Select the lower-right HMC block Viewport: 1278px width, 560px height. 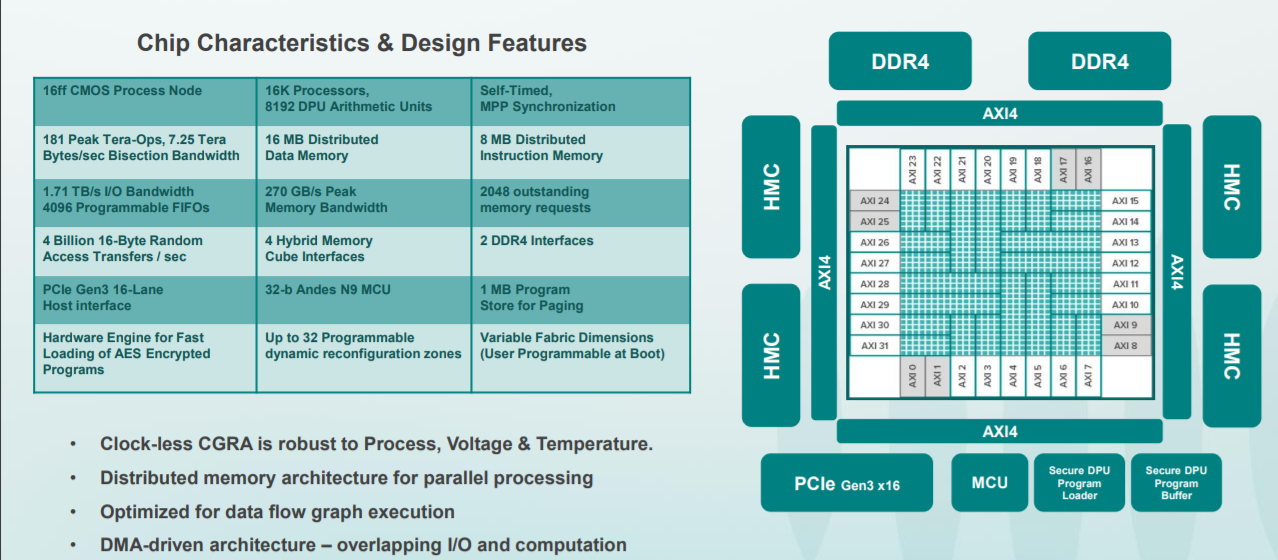(x=1231, y=356)
